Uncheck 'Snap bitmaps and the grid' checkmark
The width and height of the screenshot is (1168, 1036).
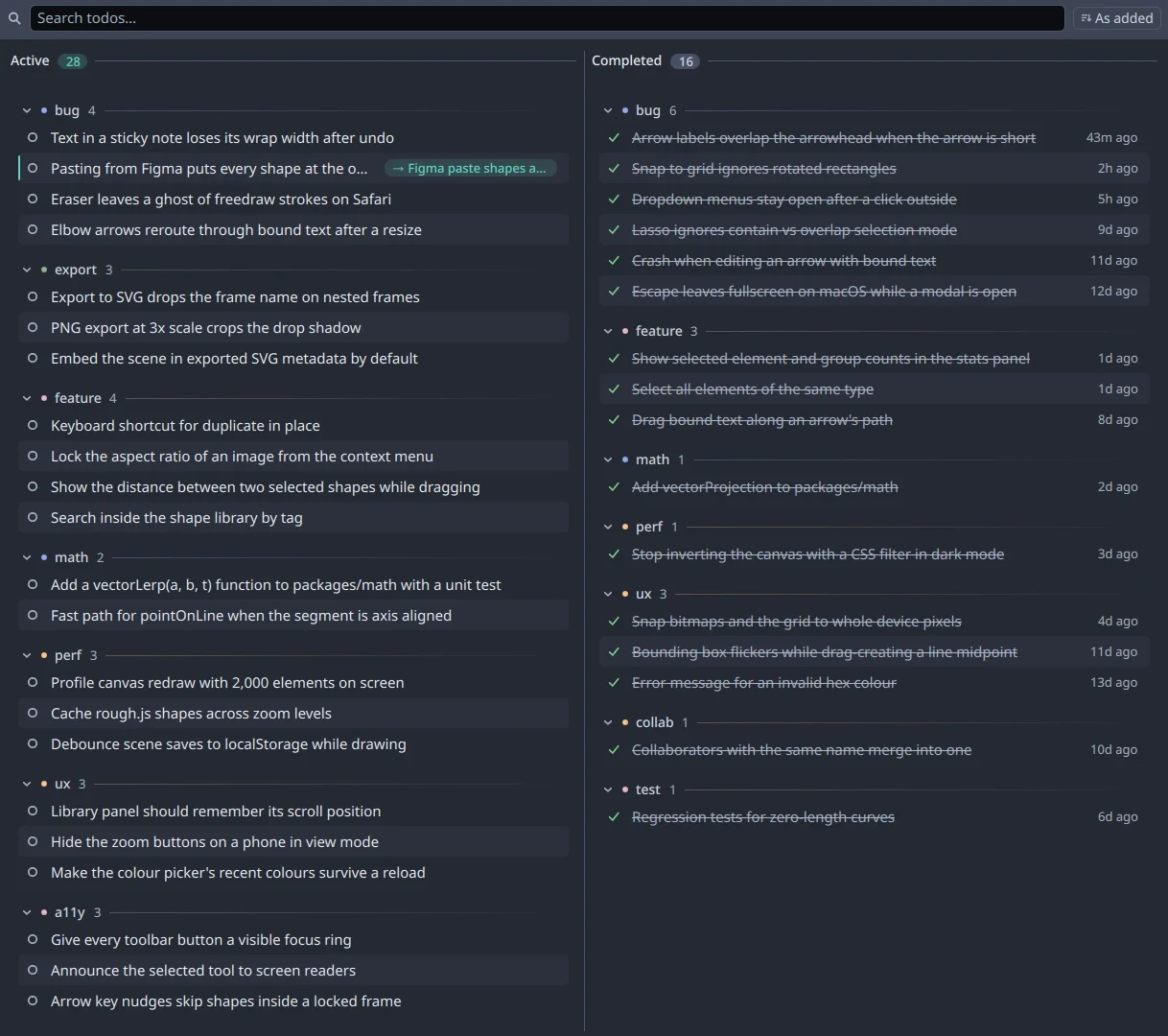(614, 621)
